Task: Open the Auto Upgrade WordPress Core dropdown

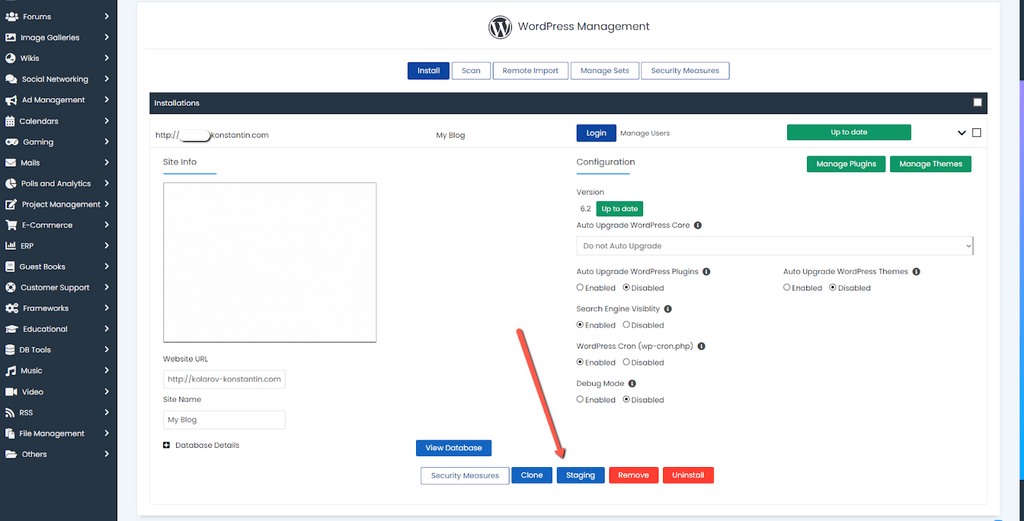Action: [x=774, y=246]
